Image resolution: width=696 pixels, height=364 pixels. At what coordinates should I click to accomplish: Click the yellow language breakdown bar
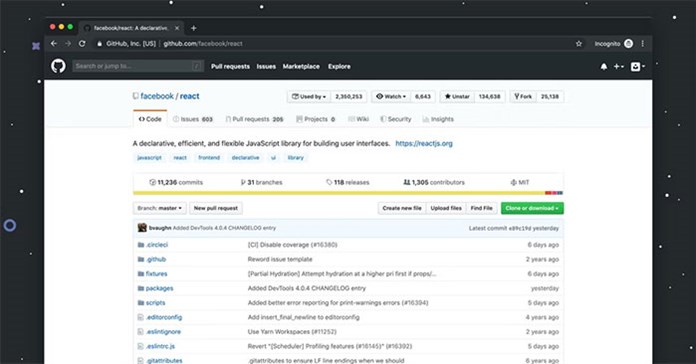tap(339, 193)
